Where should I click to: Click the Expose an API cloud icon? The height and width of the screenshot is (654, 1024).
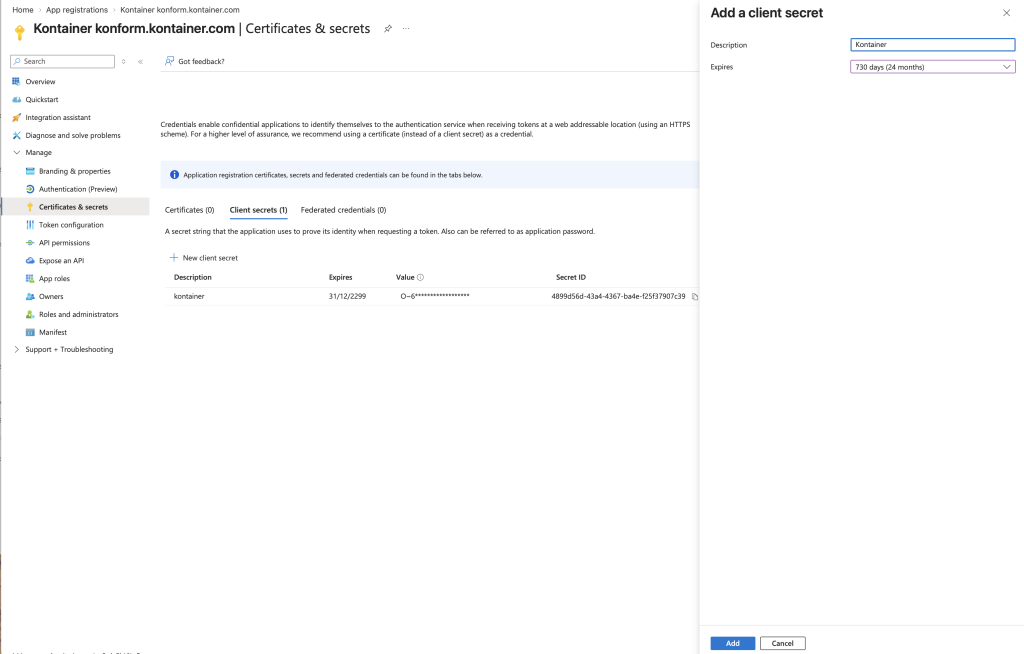[30, 261]
